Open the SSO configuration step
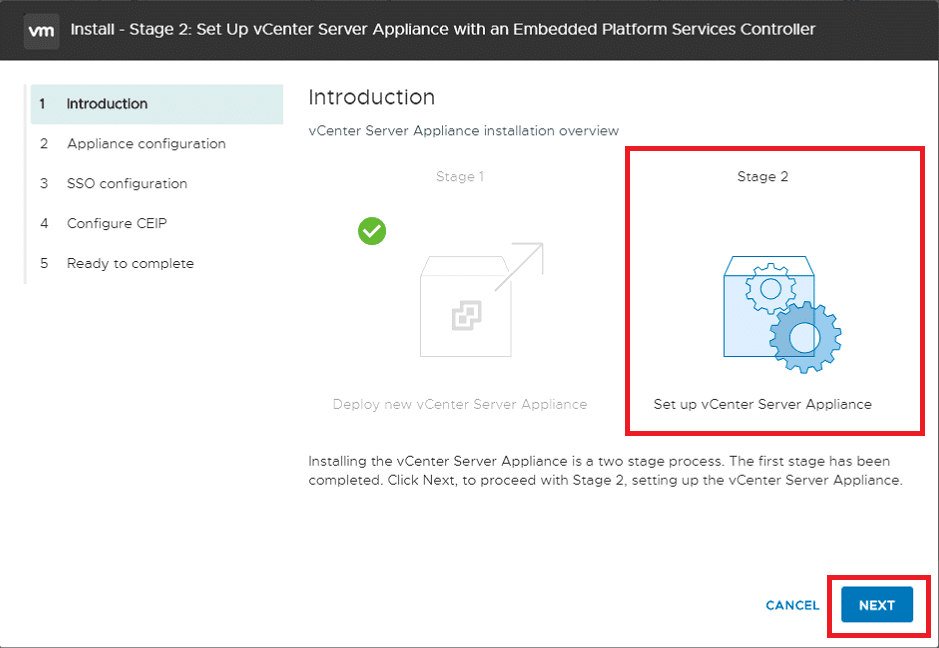The image size is (939, 648). tap(157, 183)
